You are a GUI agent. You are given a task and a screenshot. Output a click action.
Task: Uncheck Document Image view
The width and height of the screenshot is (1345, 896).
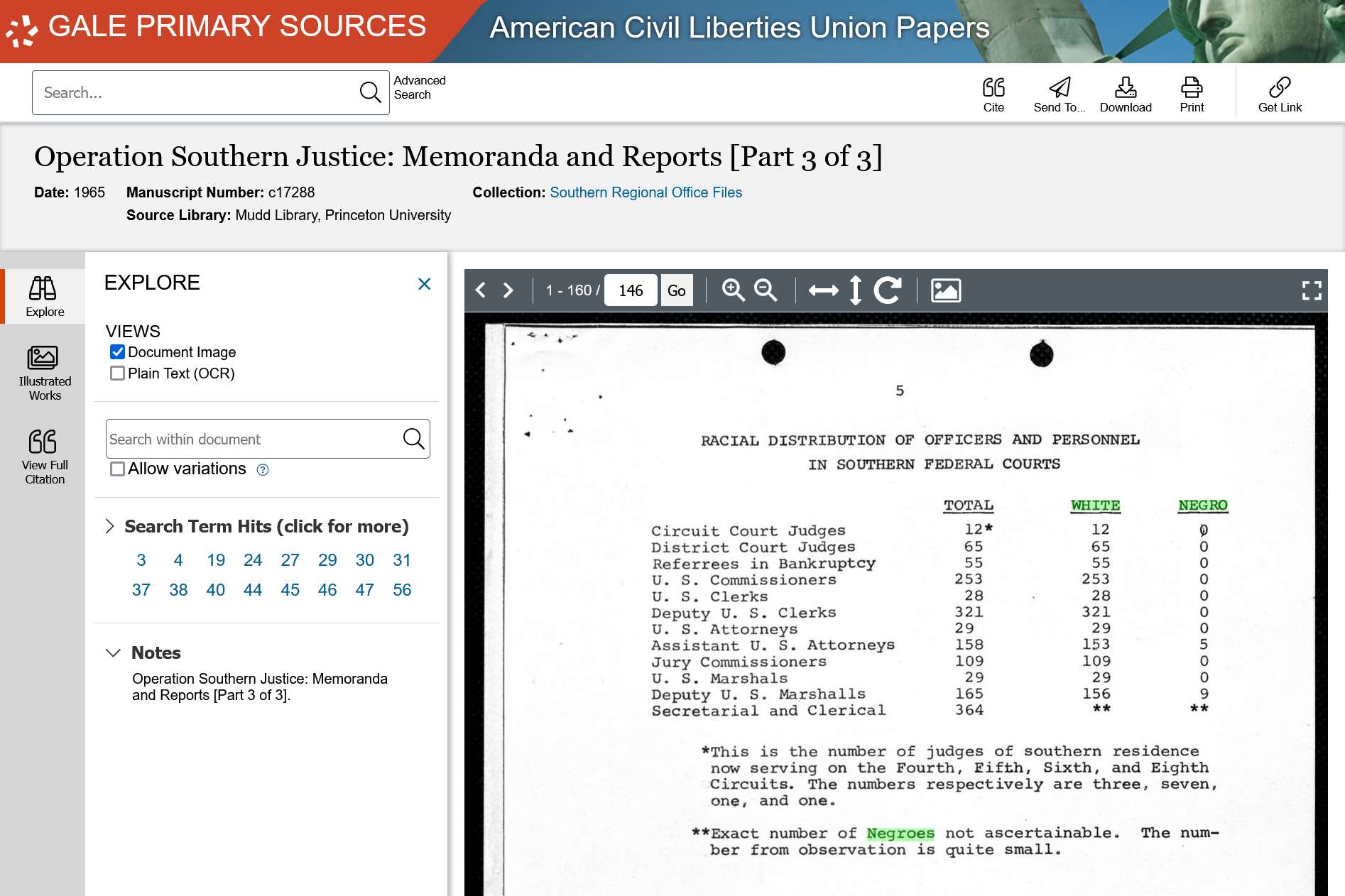(118, 352)
